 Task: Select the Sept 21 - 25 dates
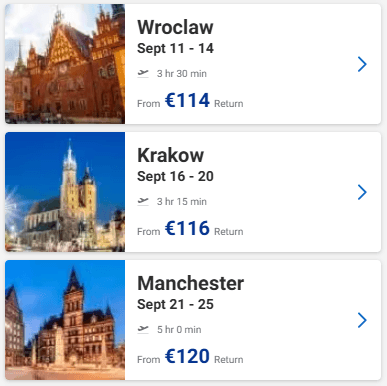[175, 305]
